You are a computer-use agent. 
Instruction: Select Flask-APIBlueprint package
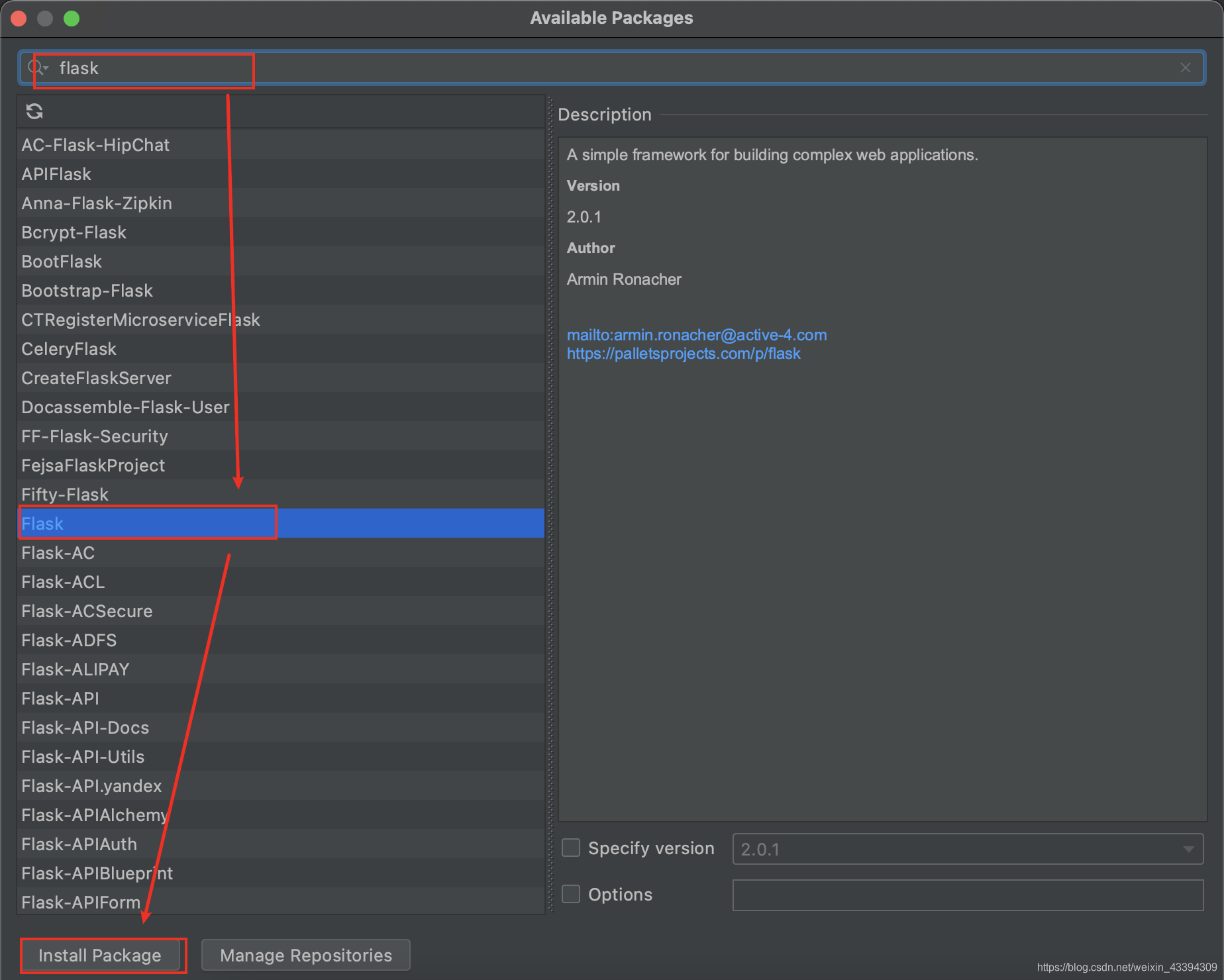click(x=281, y=873)
